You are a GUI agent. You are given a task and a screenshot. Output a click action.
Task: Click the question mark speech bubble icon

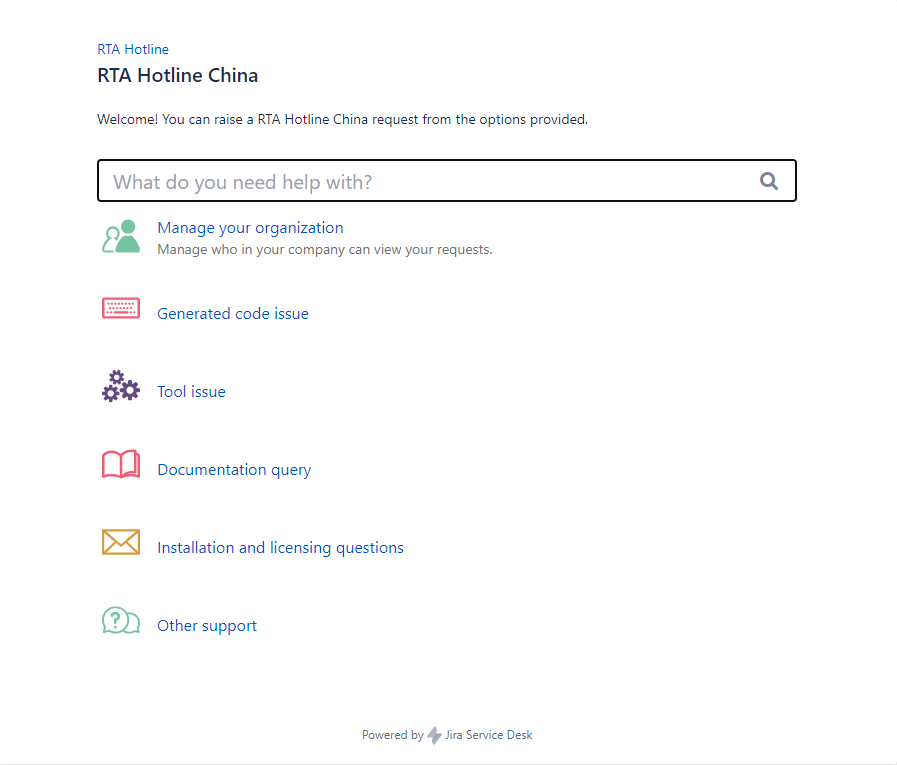[121, 620]
